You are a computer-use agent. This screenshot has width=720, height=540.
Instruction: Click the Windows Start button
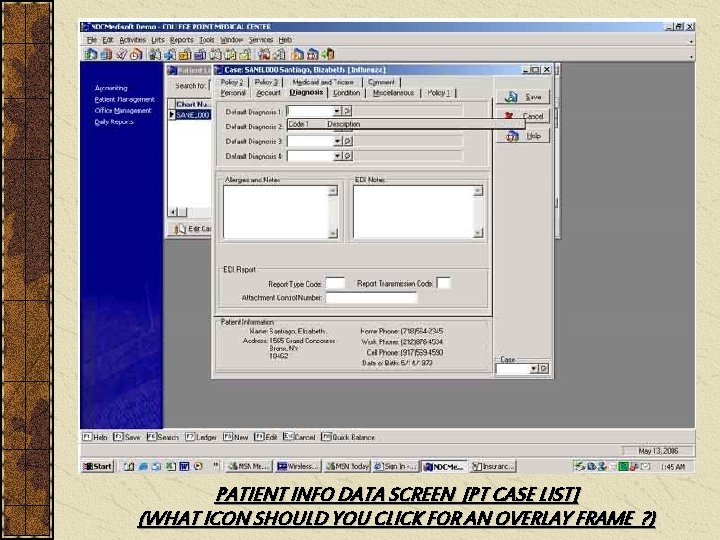click(x=97, y=466)
